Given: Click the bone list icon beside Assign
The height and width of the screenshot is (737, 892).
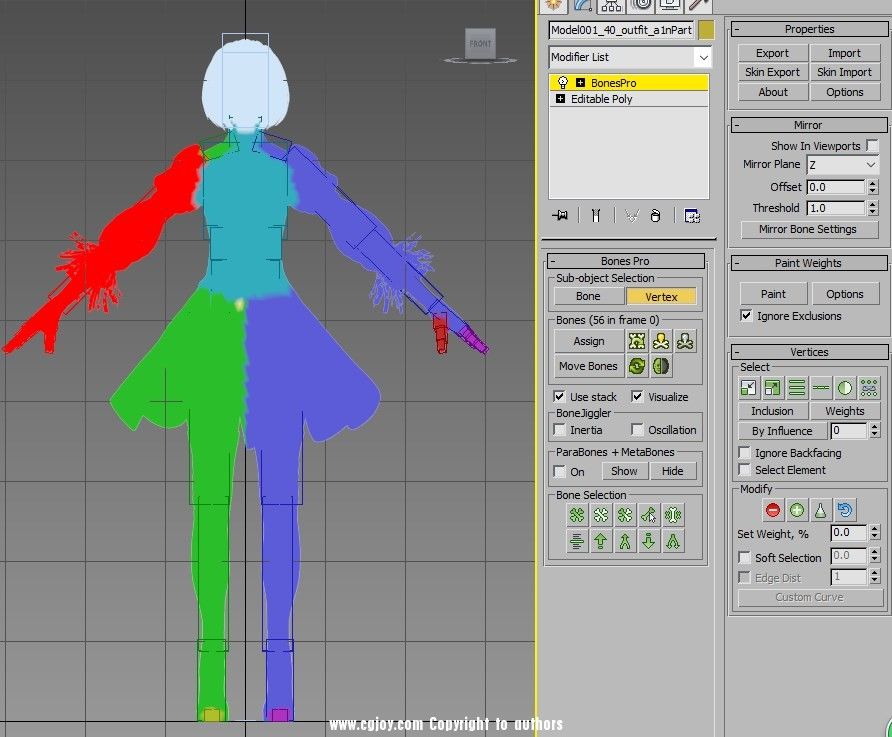Looking at the screenshot, I should coord(637,341).
